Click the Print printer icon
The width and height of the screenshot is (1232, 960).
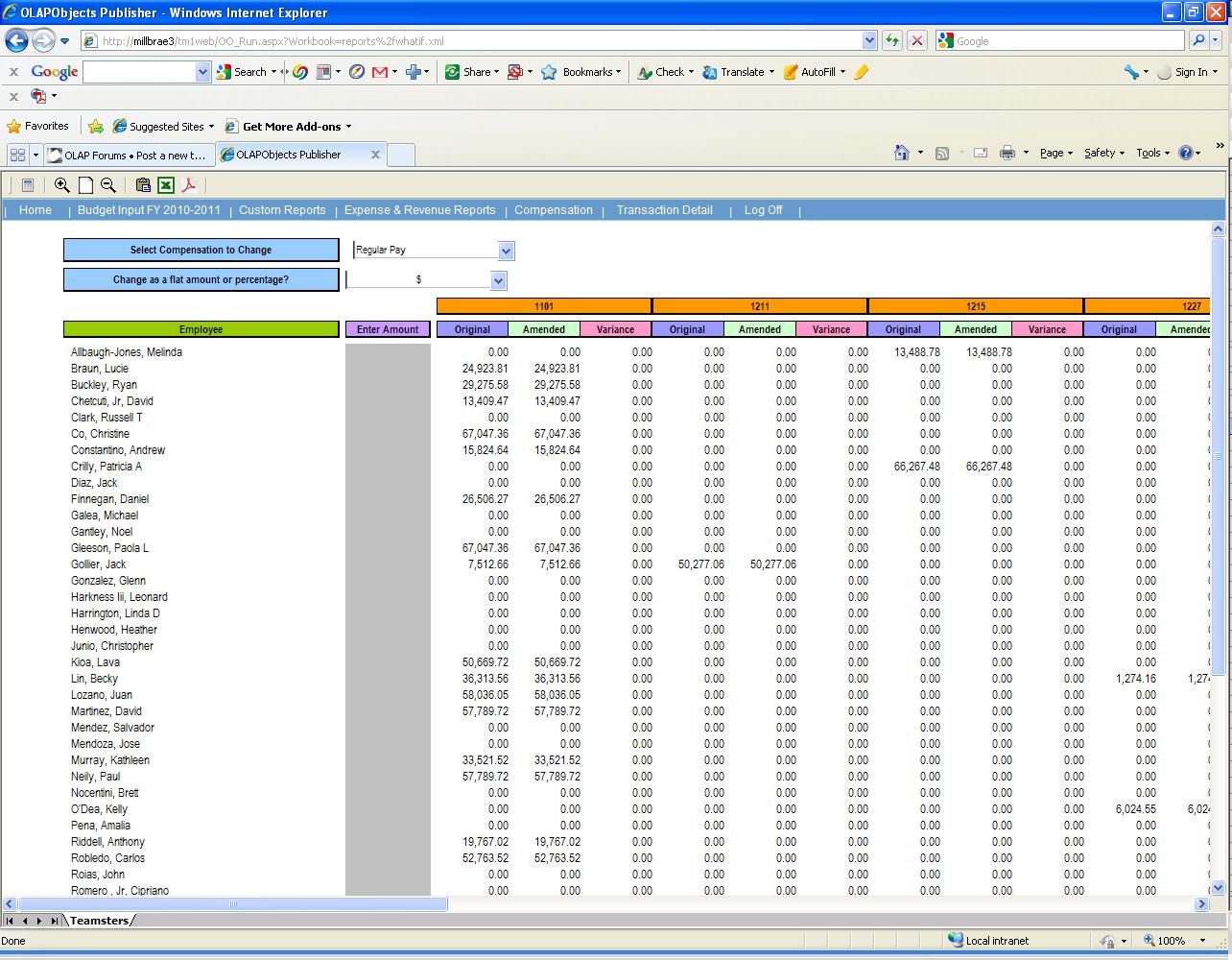pos(1007,153)
